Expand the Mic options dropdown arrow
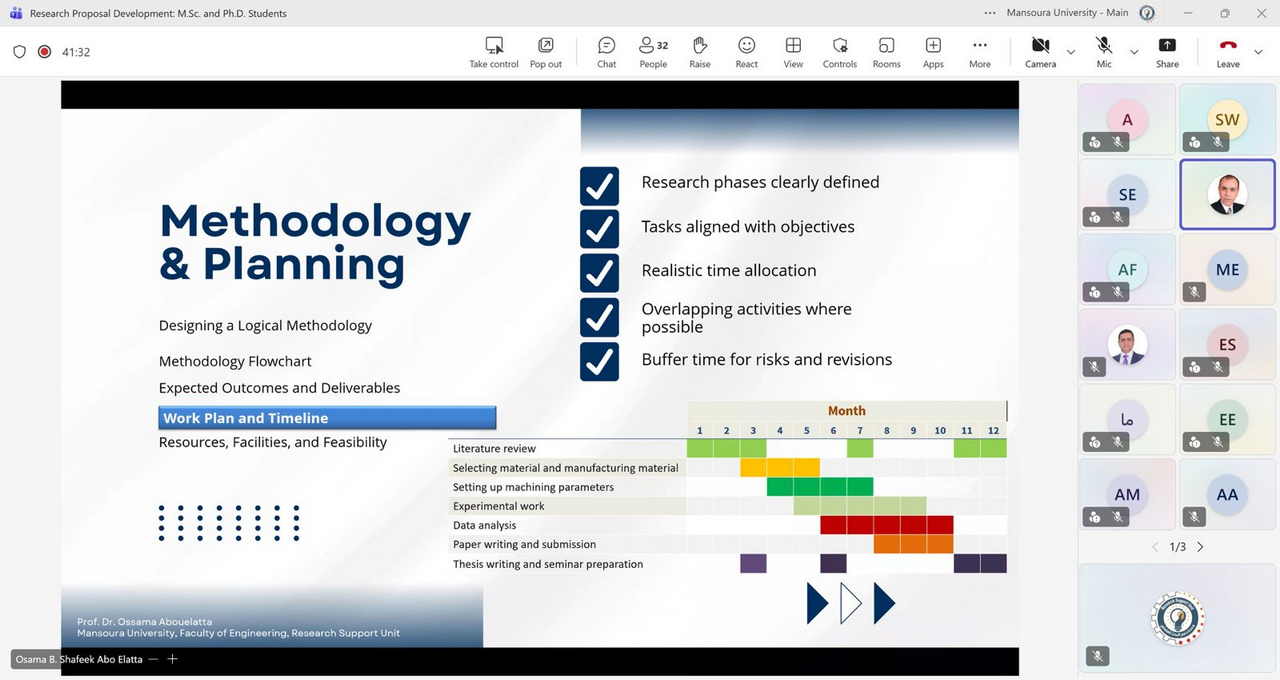Screen dimensions: 1280x680 click(x=1134, y=52)
